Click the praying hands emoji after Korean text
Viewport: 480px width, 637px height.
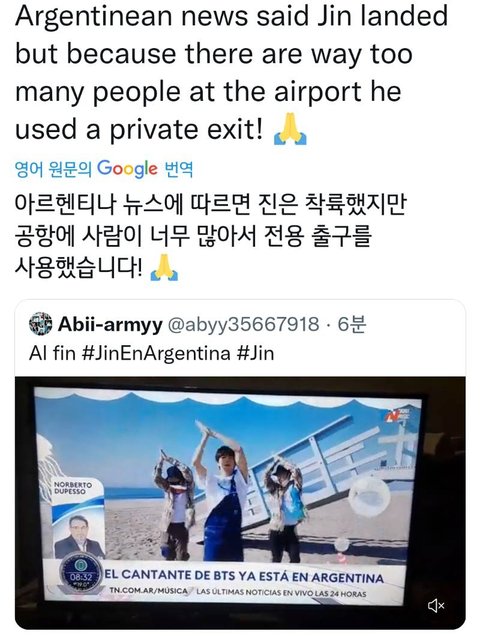click(x=164, y=267)
